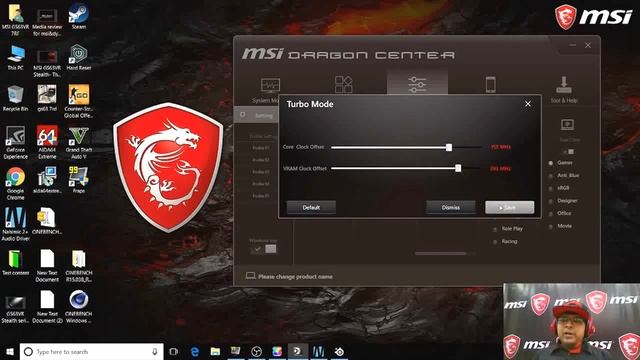Open the Hard Reset desktop shortcut
The height and width of the screenshot is (360, 640).
[x=78, y=58]
